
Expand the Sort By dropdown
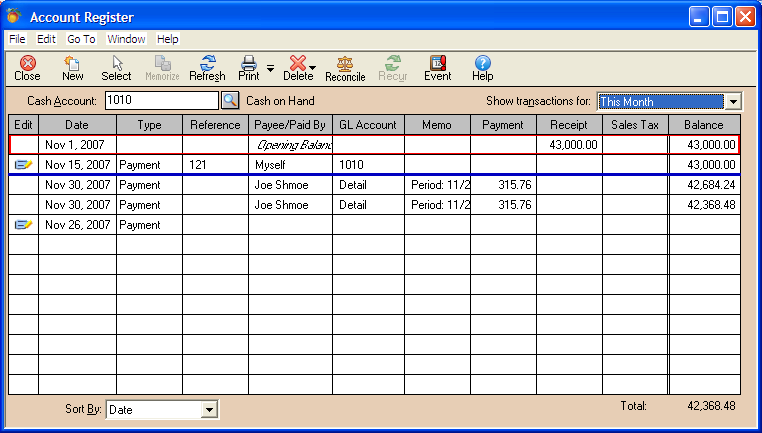209,410
